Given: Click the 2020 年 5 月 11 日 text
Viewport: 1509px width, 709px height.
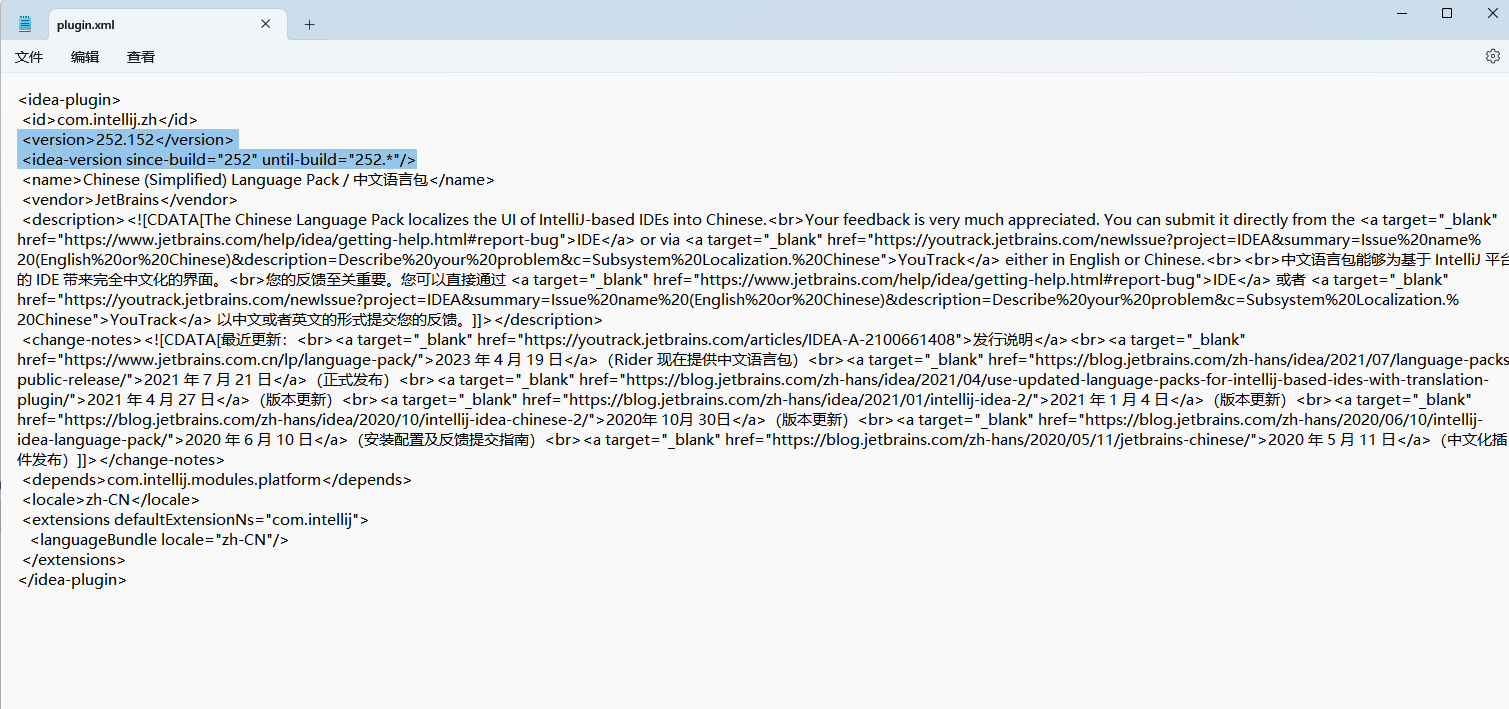Looking at the screenshot, I should coord(1333,440).
